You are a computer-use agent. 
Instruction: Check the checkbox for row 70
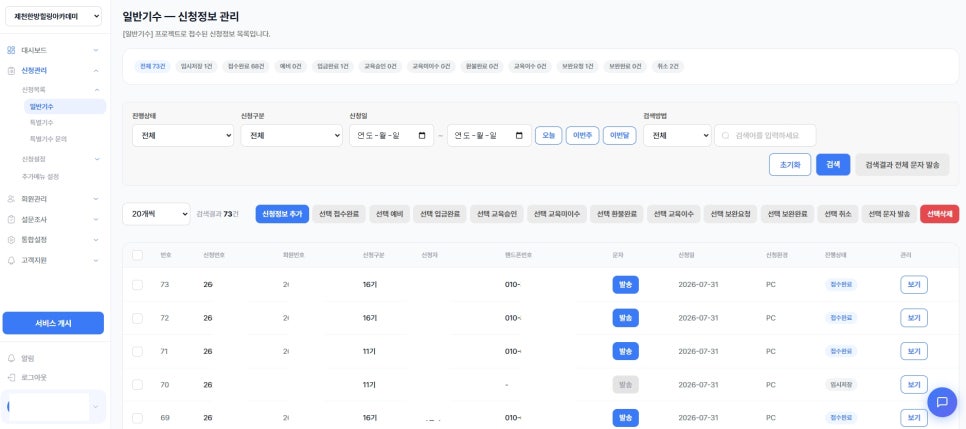[137, 385]
